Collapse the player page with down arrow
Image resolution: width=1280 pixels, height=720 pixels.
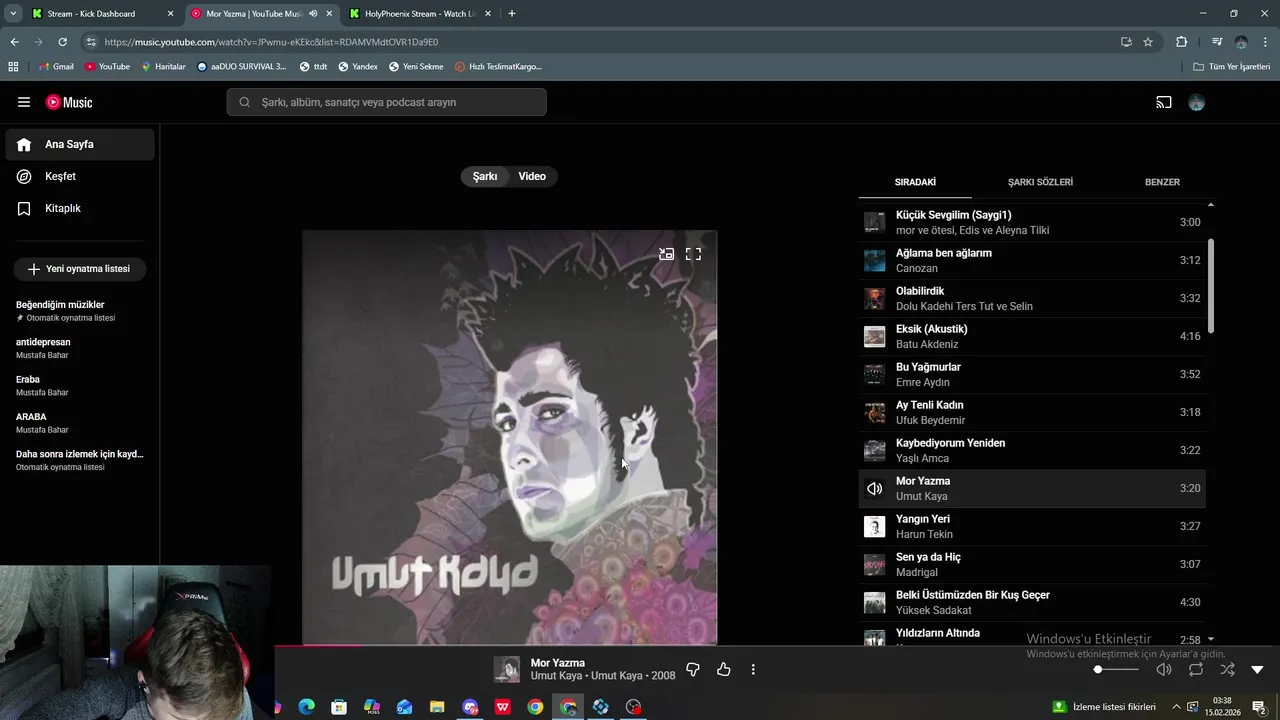tap(1258, 669)
